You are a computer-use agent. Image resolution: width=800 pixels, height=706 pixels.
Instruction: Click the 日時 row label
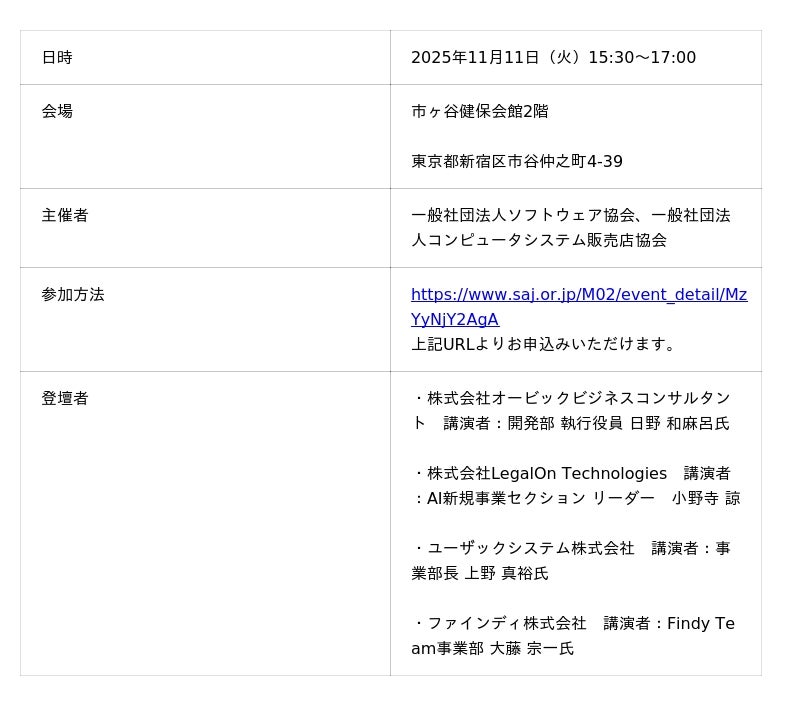coord(57,58)
